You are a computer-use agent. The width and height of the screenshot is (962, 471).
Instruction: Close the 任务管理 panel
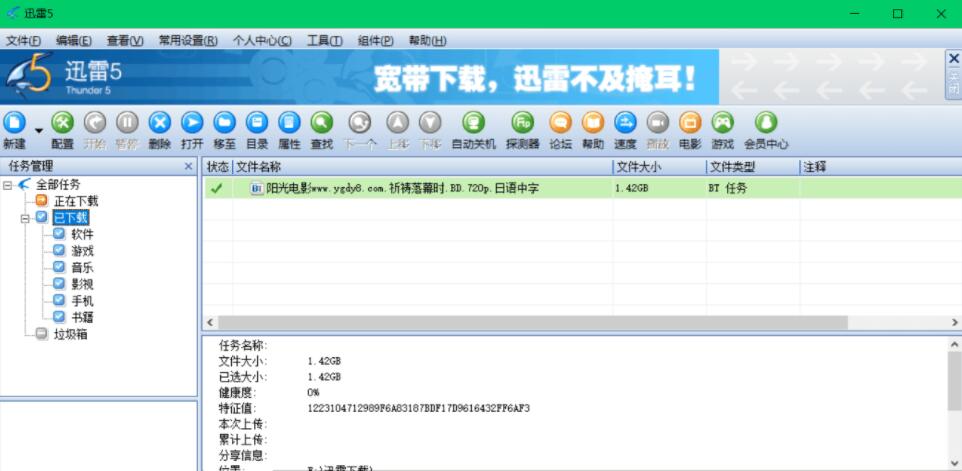[x=188, y=166]
